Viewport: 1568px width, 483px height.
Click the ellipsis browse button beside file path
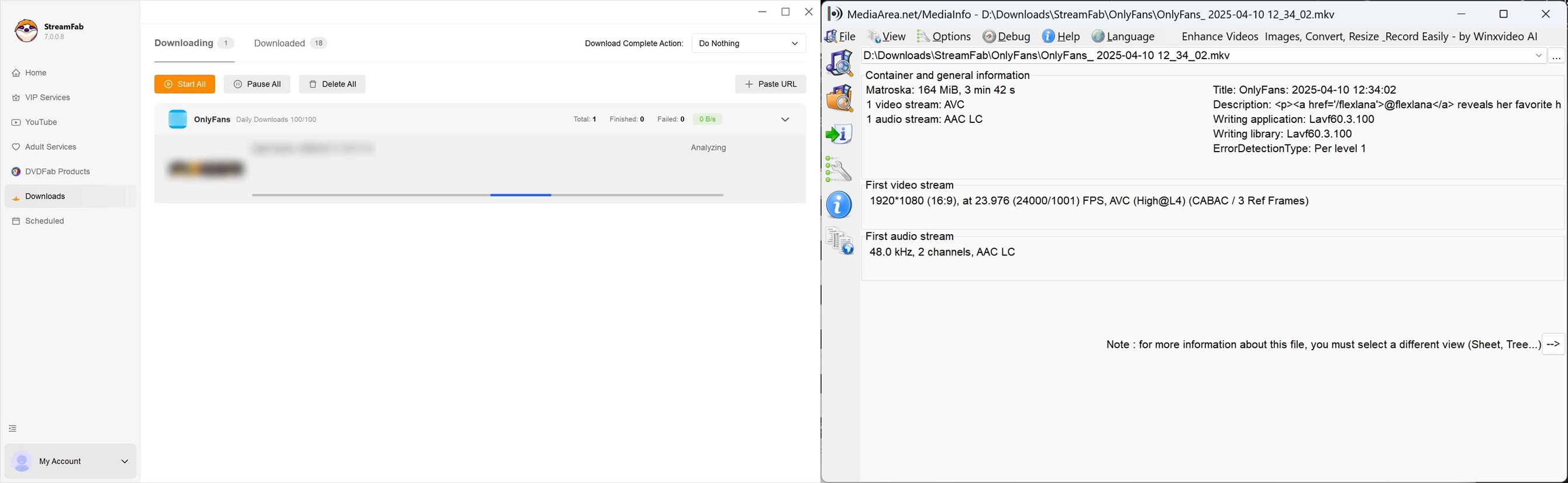coord(1556,56)
